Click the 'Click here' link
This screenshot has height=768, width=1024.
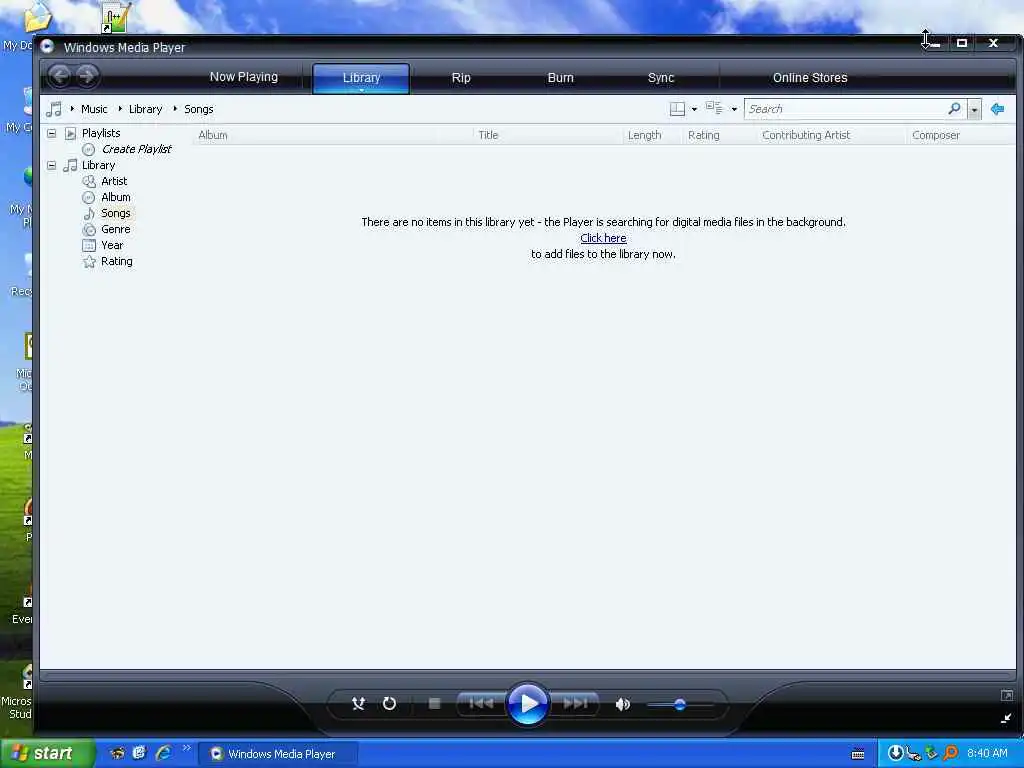(x=603, y=238)
